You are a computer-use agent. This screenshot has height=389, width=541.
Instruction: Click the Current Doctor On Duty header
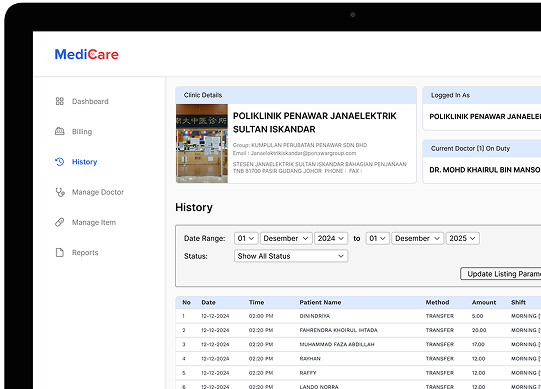pos(482,148)
